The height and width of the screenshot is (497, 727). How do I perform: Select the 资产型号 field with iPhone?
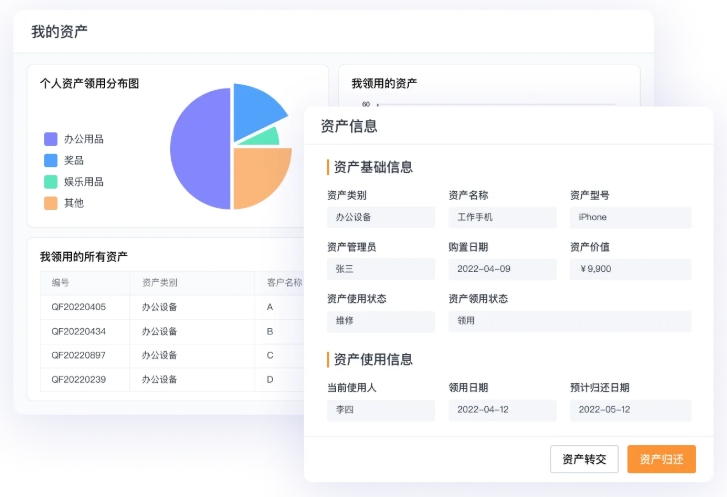tap(630, 217)
